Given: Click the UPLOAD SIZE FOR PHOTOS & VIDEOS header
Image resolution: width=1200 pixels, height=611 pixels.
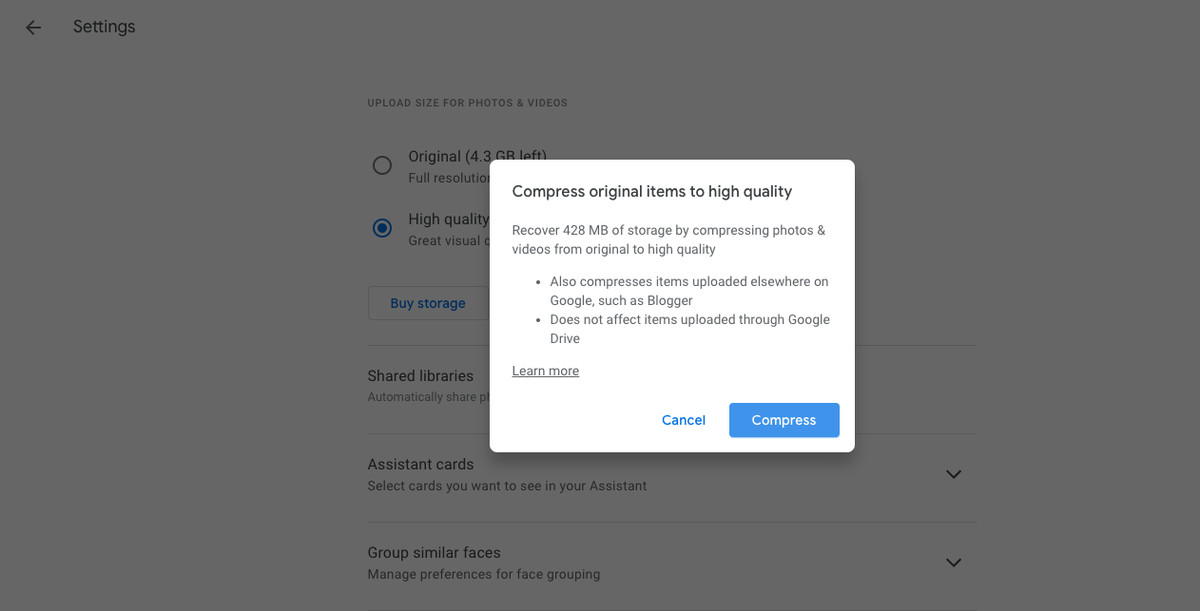Looking at the screenshot, I should (467, 102).
